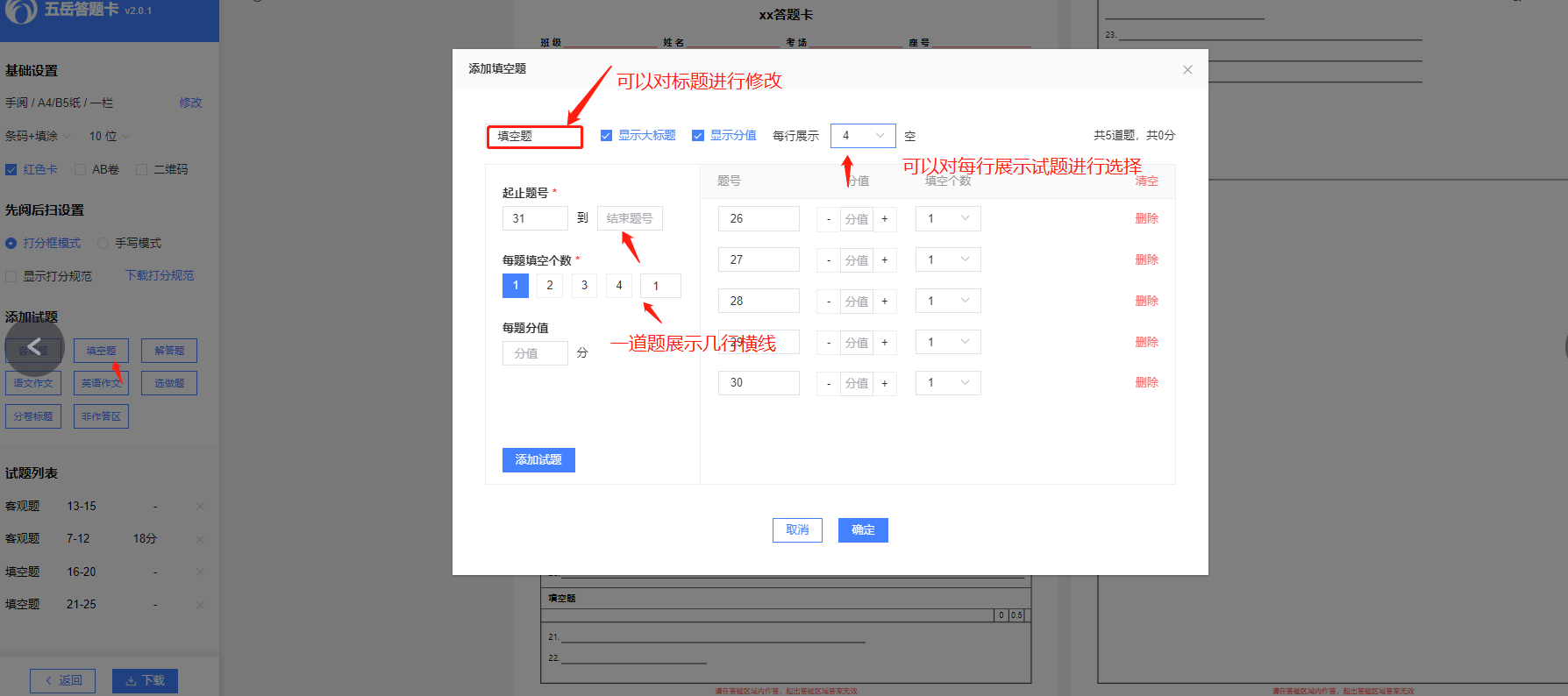Viewport: 1568px width, 696px height.
Task: Select the 打分框模式 radio button
Action: [x=11, y=244]
